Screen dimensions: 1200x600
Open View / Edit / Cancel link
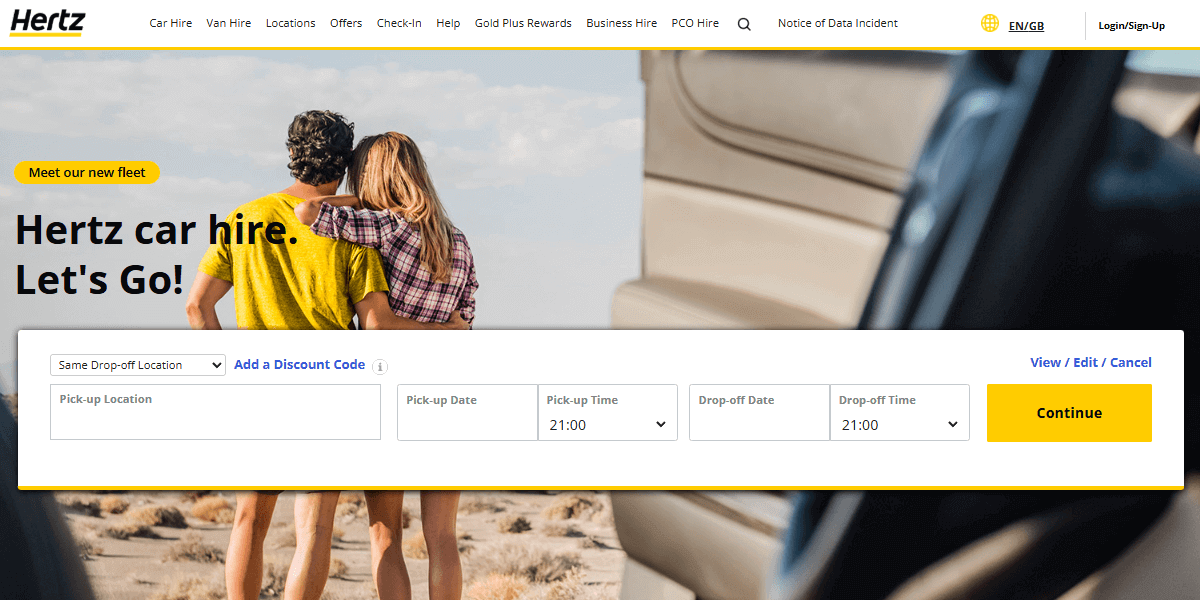click(1091, 362)
